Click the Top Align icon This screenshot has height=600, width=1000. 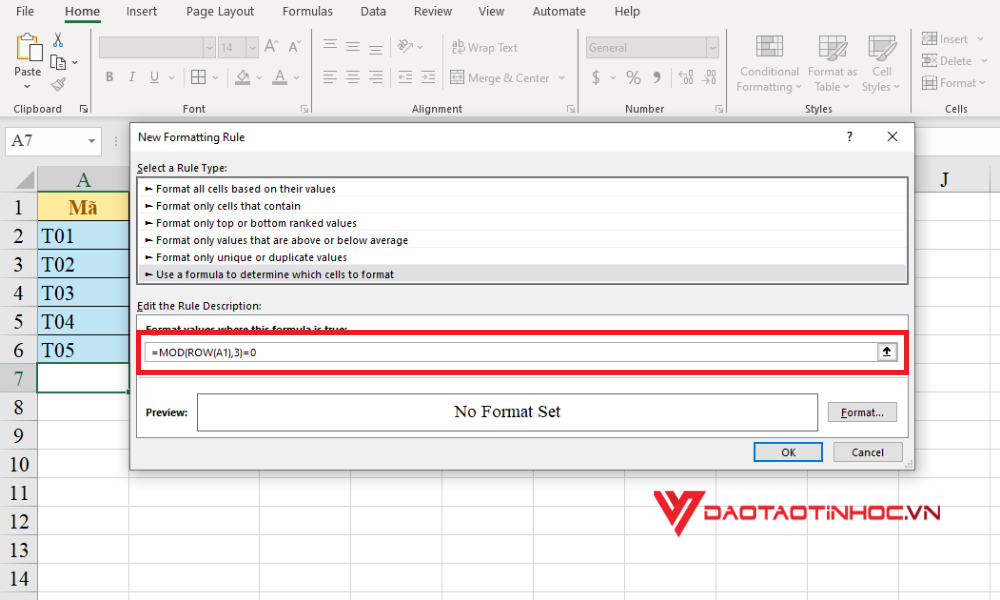[330, 46]
